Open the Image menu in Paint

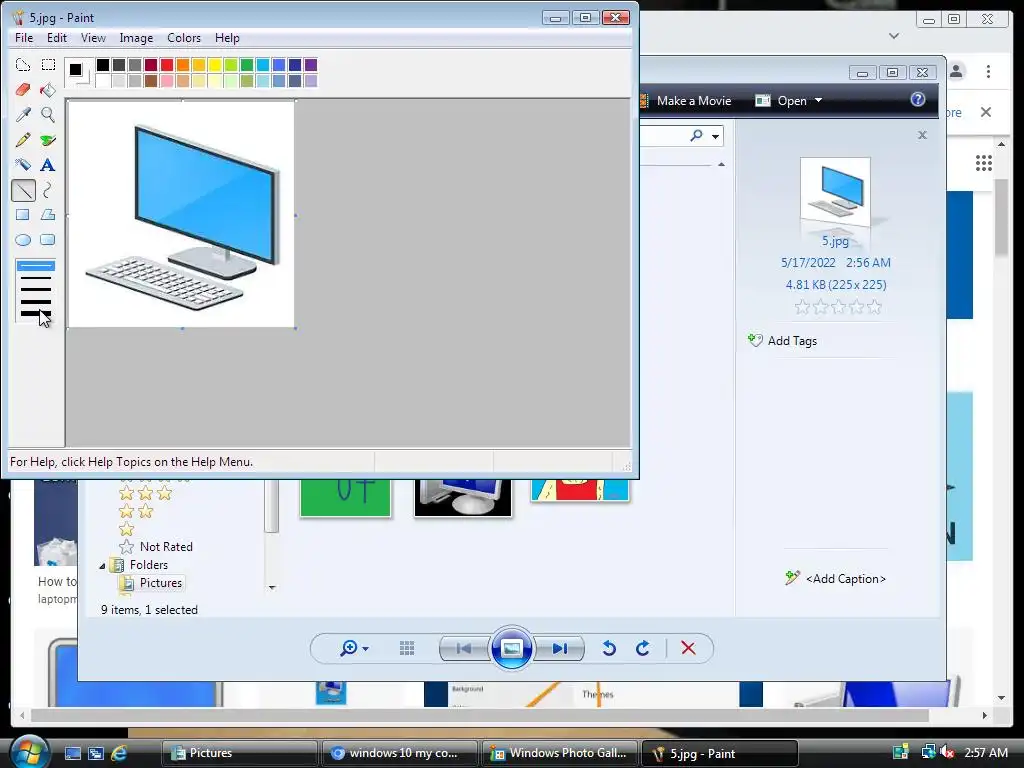point(136,38)
